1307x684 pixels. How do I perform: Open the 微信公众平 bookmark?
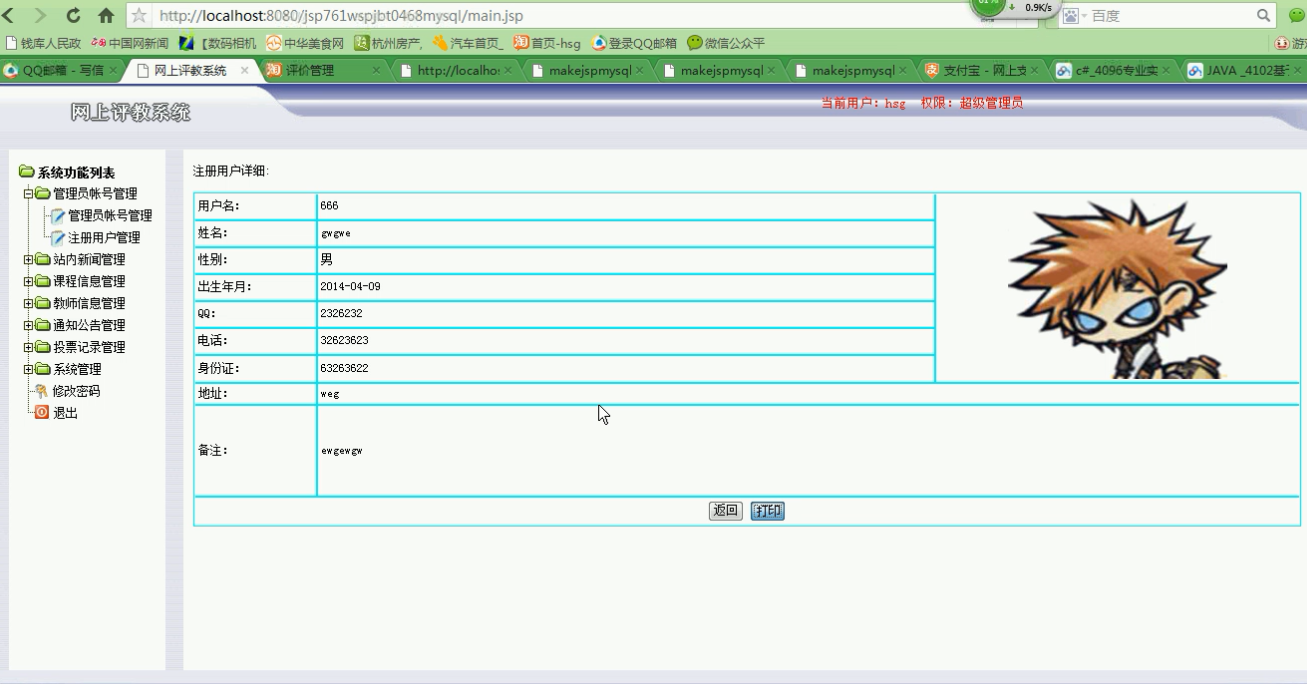pyautogui.click(x=726, y=43)
